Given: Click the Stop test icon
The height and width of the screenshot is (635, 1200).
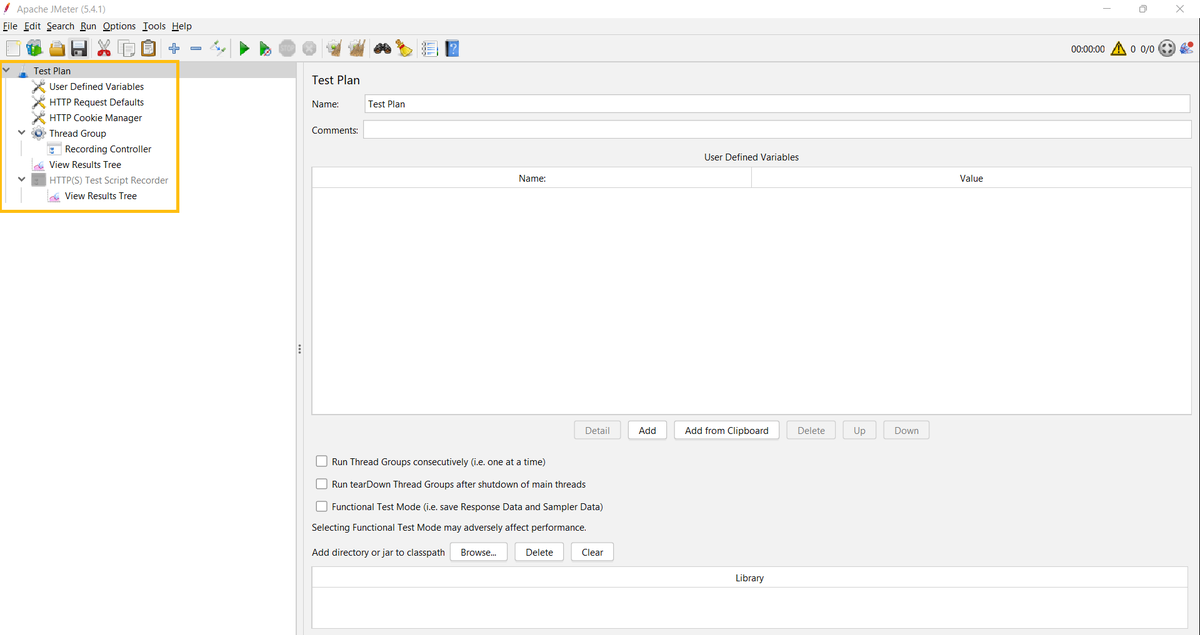Looking at the screenshot, I should pos(287,48).
